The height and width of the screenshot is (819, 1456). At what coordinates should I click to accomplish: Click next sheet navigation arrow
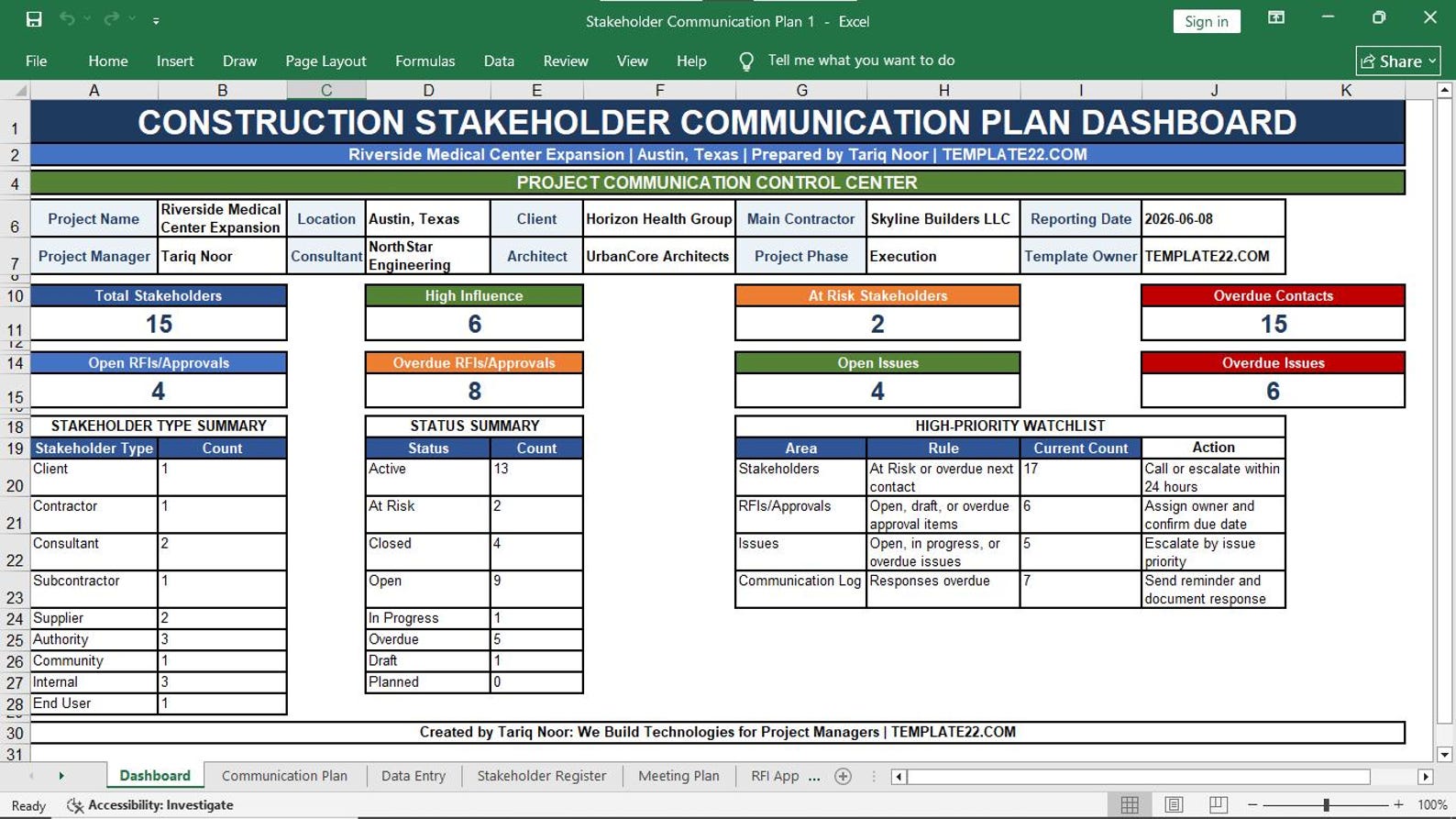[x=61, y=776]
